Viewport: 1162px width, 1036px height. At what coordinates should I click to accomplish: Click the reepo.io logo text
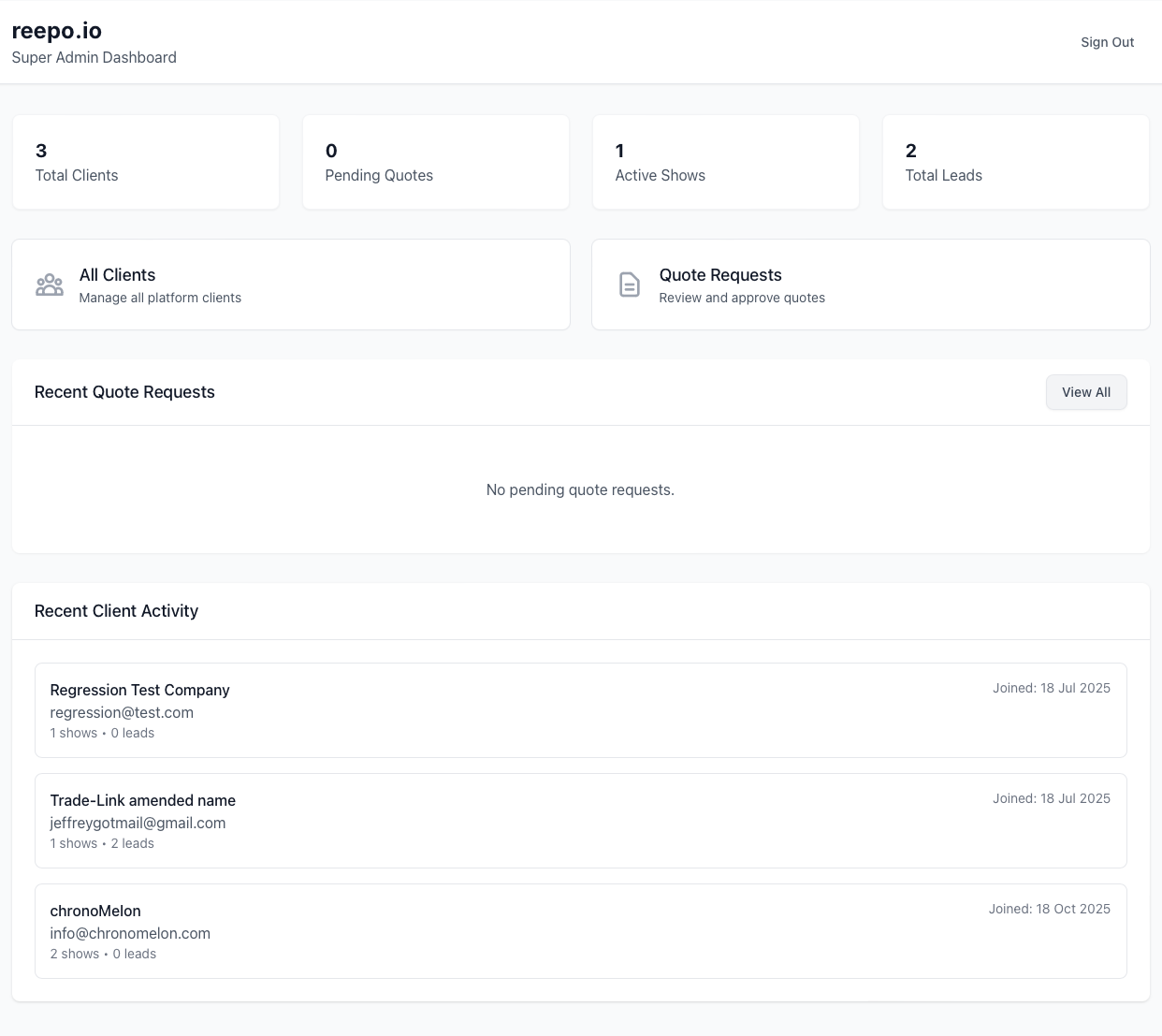[57, 30]
